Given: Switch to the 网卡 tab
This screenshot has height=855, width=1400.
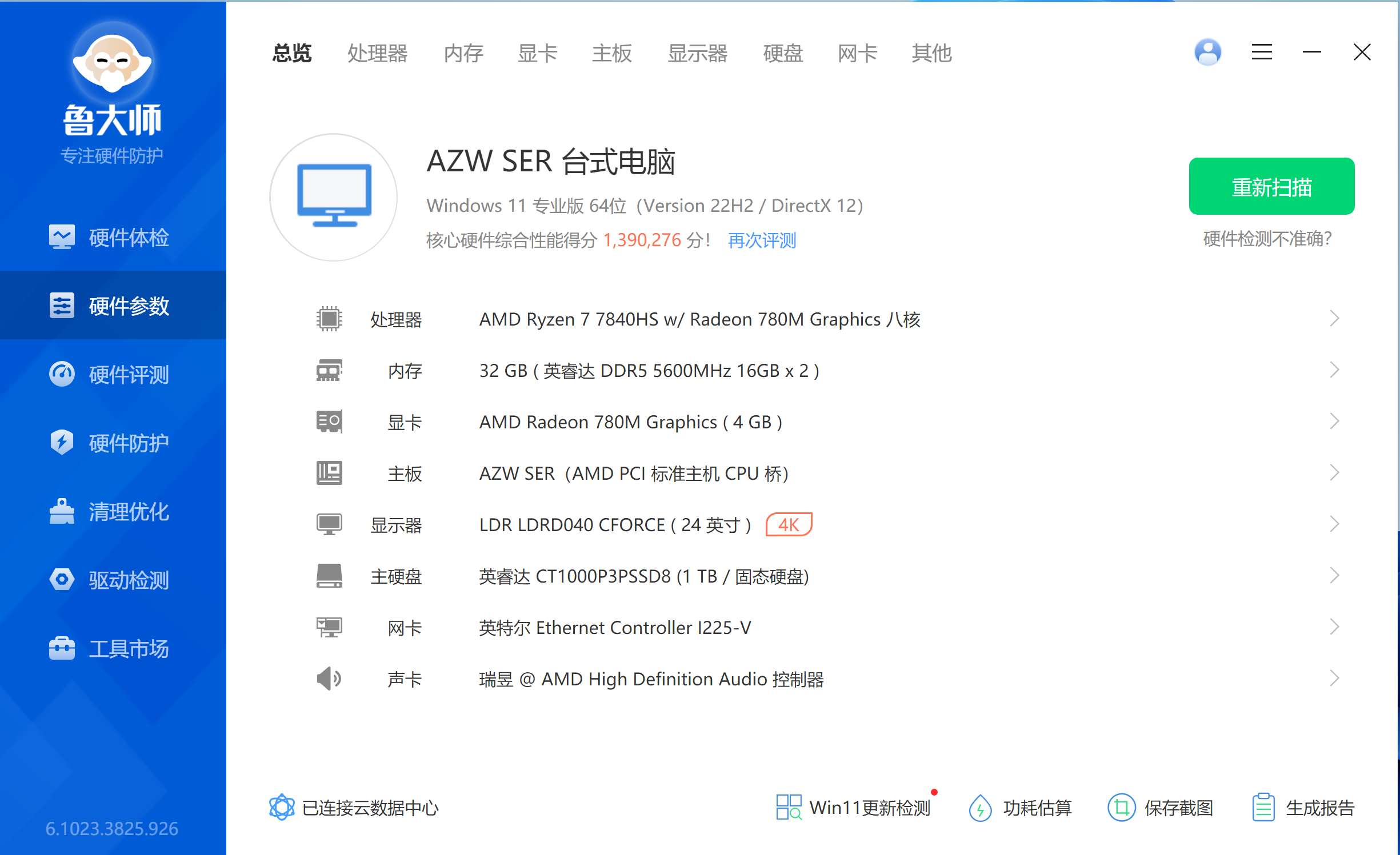Looking at the screenshot, I should (x=858, y=53).
